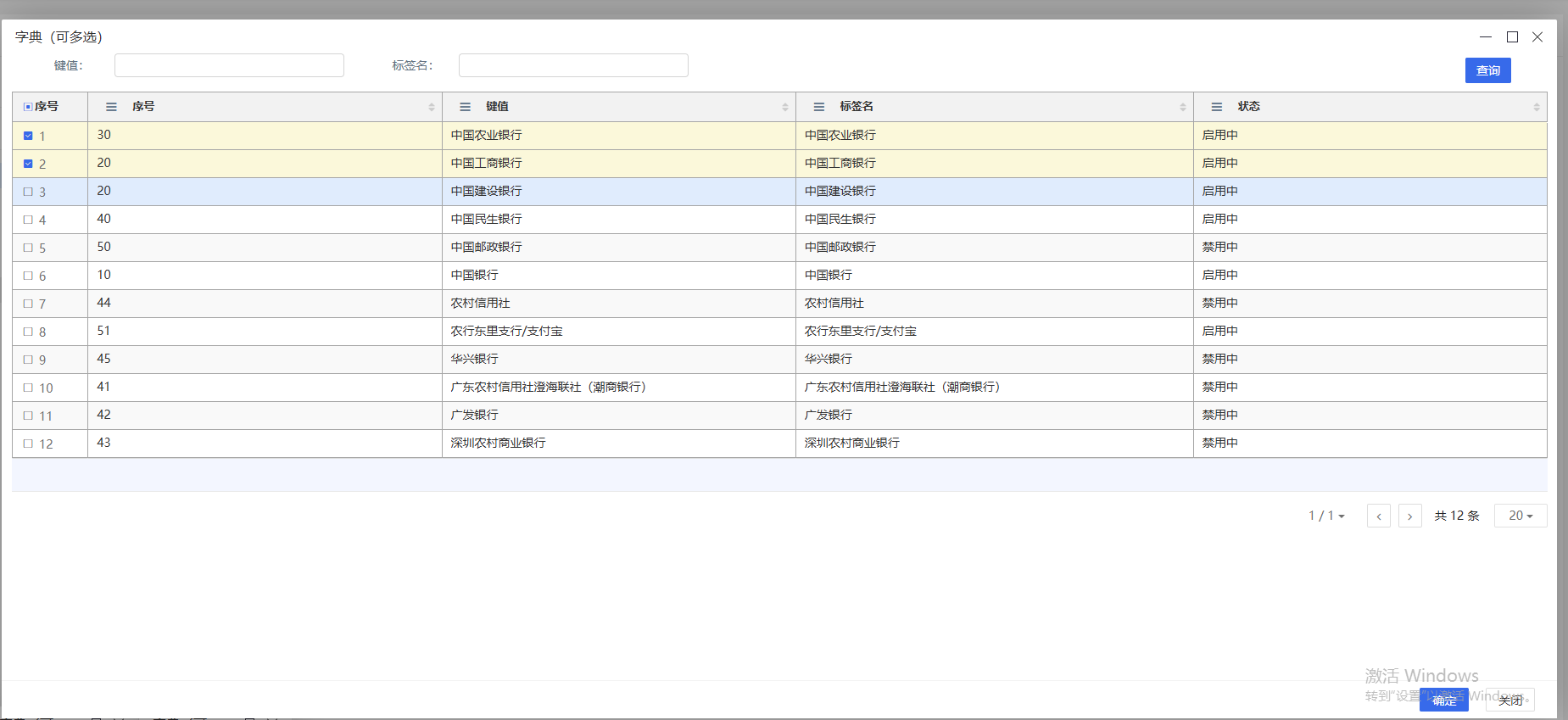1568x720 pixels.
Task: Open column menu icon for 状态 column
Action: point(1216,107)
